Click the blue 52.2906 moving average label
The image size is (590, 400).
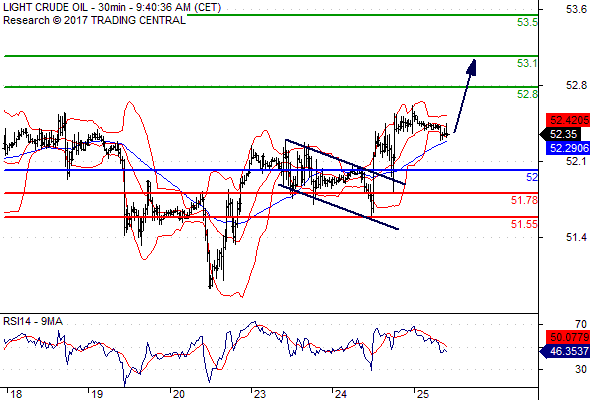[x=568, y=148]
